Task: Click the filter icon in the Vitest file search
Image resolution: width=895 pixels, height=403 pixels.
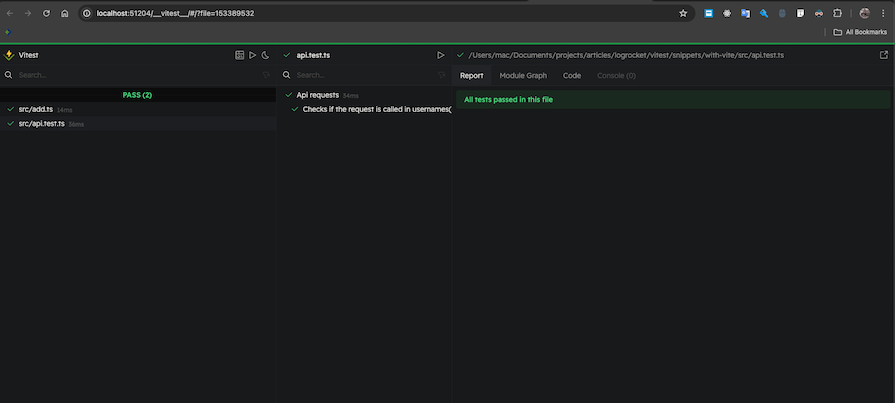Action: tap(266, 75)
